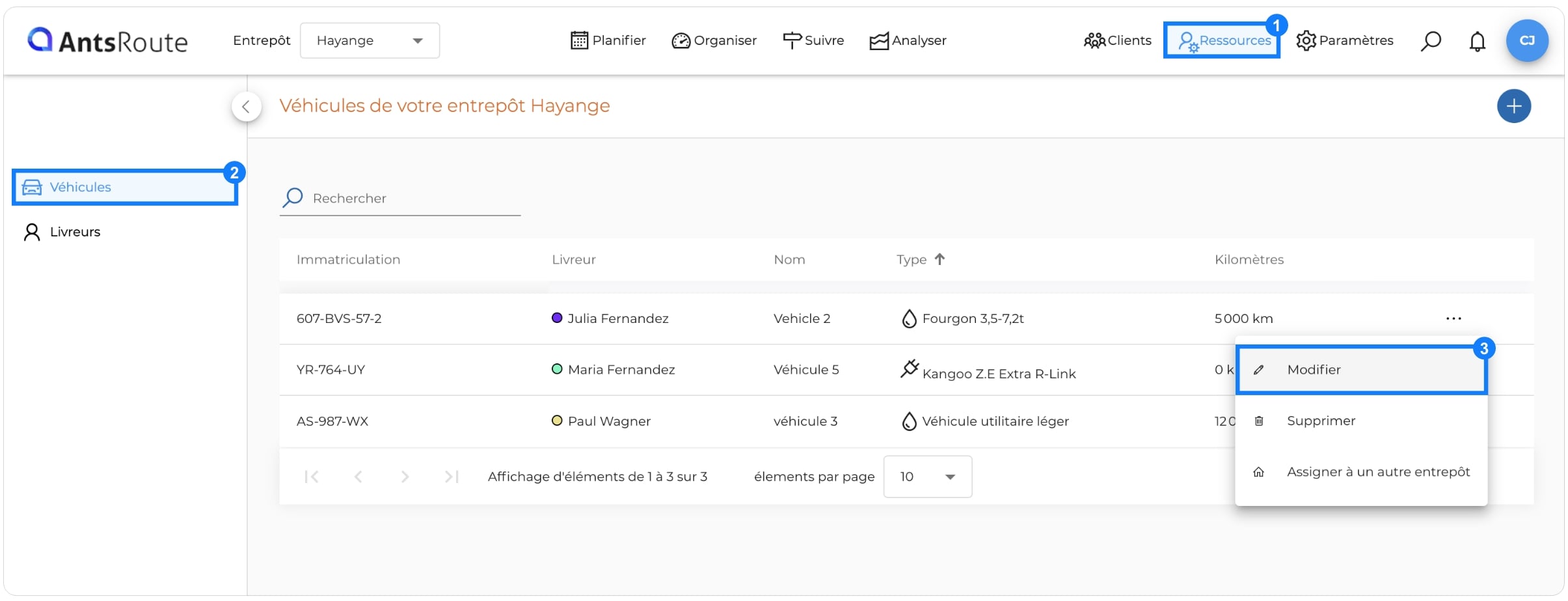This screenshot has height=601, width=1568.
Task: Click registration AS-987-WX
Action: [332, 421]
